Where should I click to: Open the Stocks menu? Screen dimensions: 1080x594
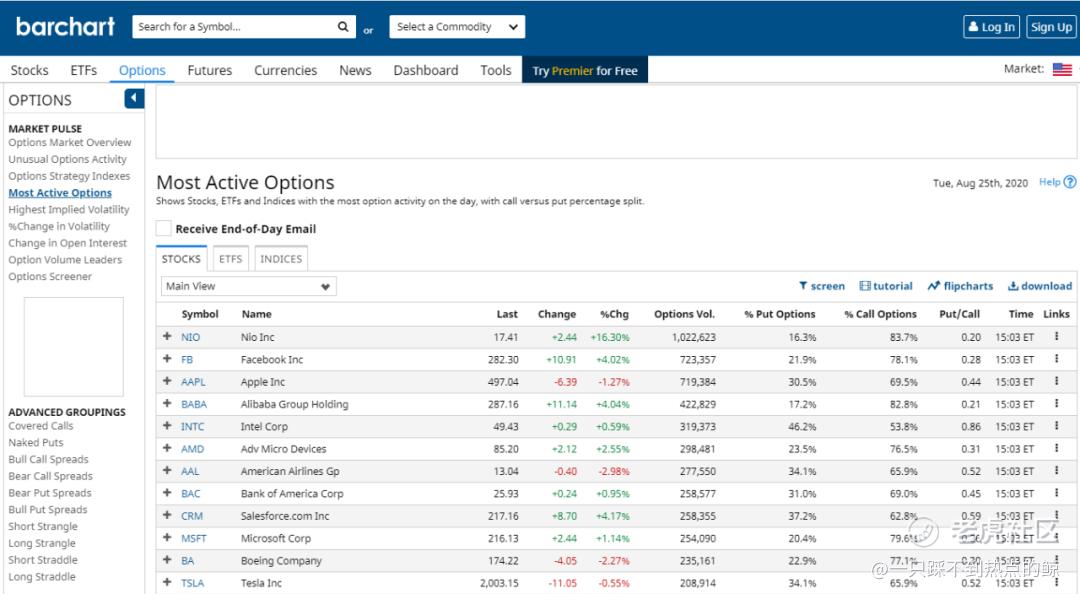pyautogui.click(x=30, y=70)
